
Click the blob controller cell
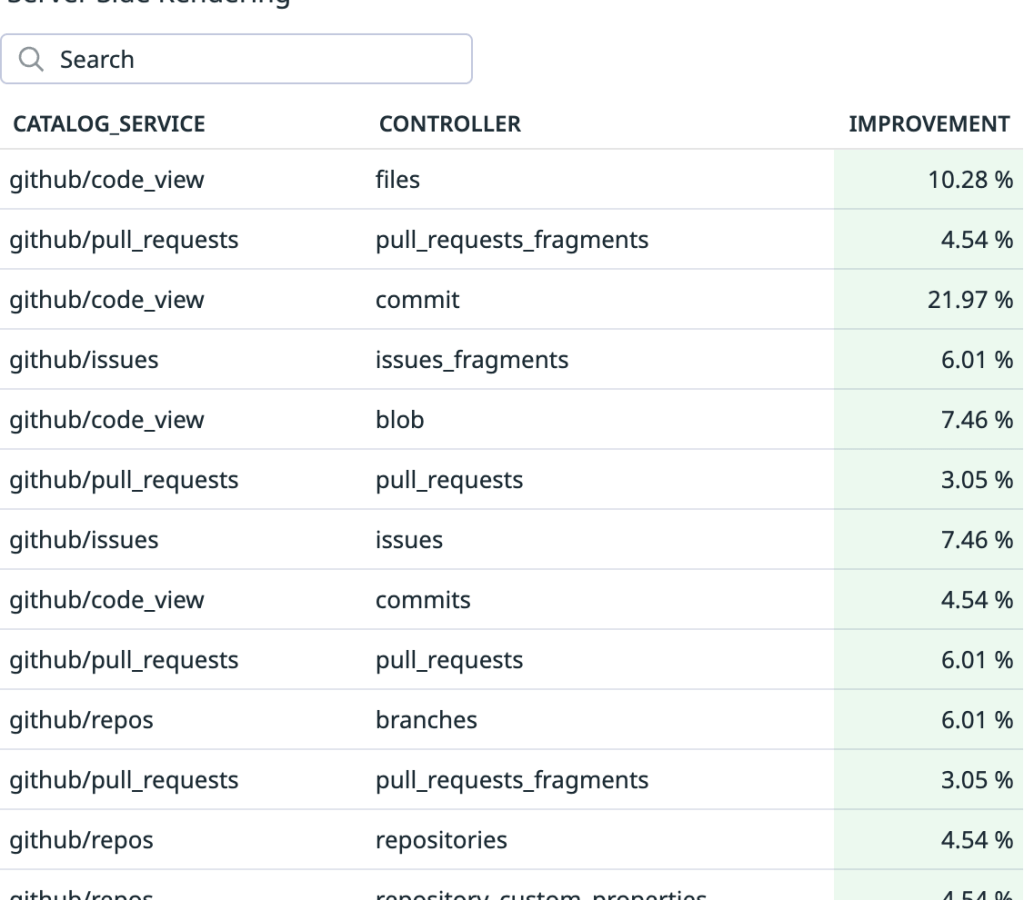point(400,420)
